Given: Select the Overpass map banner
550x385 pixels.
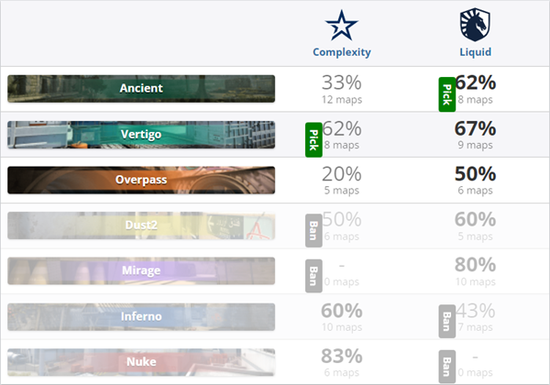Looking at the screenshot, I should pyautogui.click(x=141, y=180).
